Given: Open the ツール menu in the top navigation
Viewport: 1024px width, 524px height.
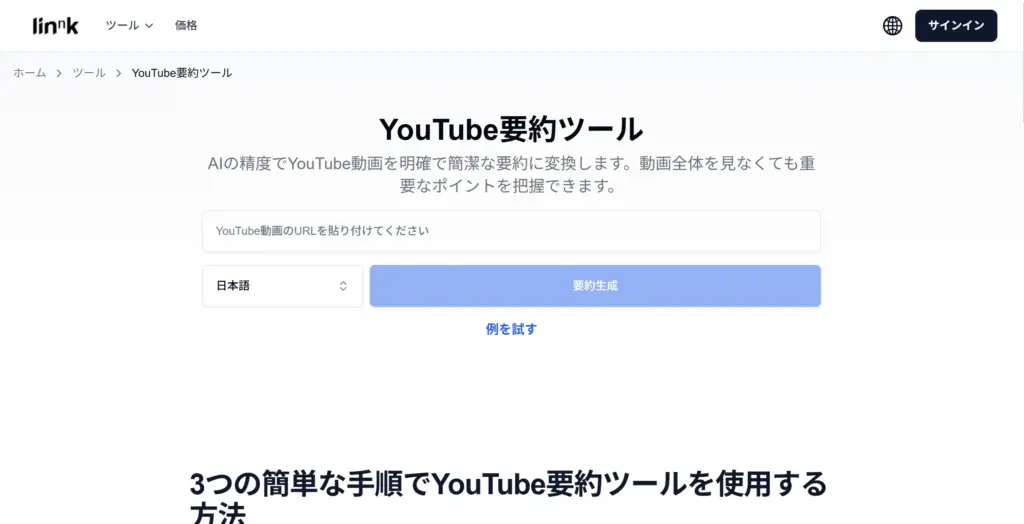Looking at the screenshot, I should point(129,25).
